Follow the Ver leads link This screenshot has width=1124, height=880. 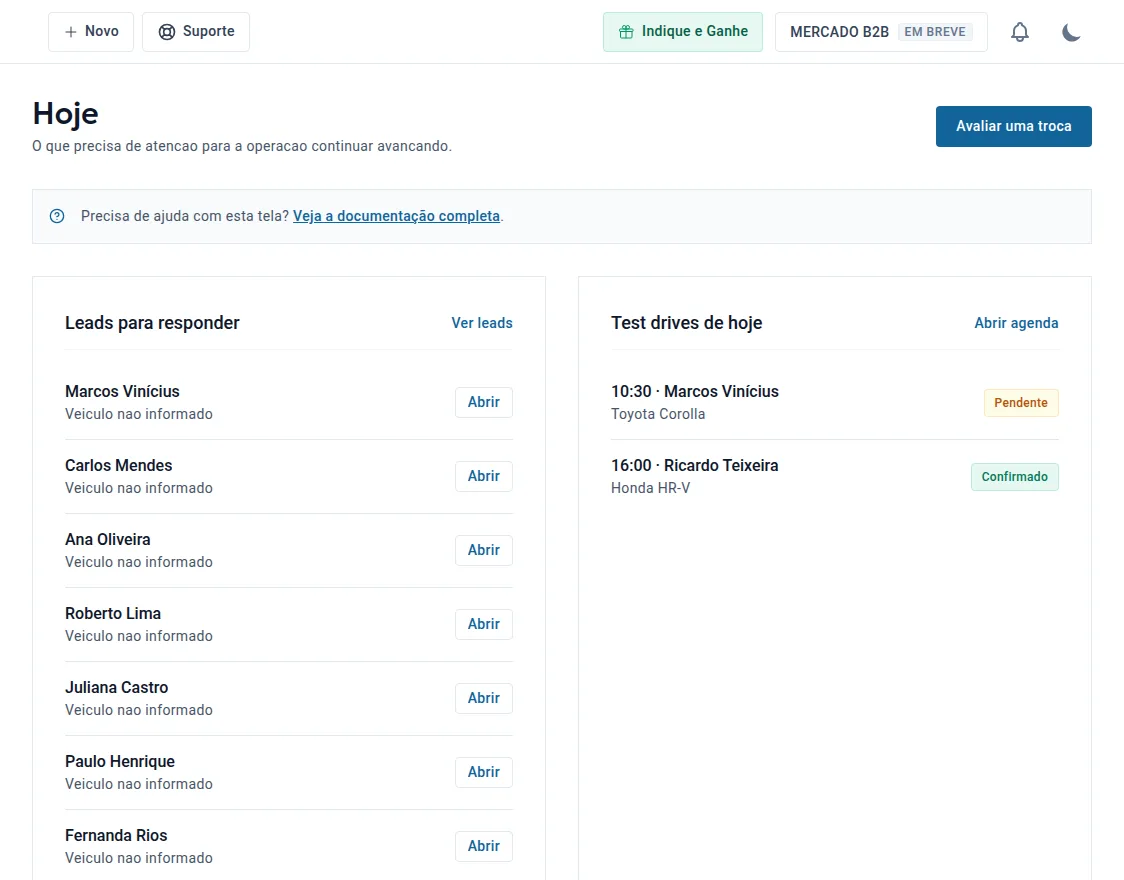pos(482,323)
